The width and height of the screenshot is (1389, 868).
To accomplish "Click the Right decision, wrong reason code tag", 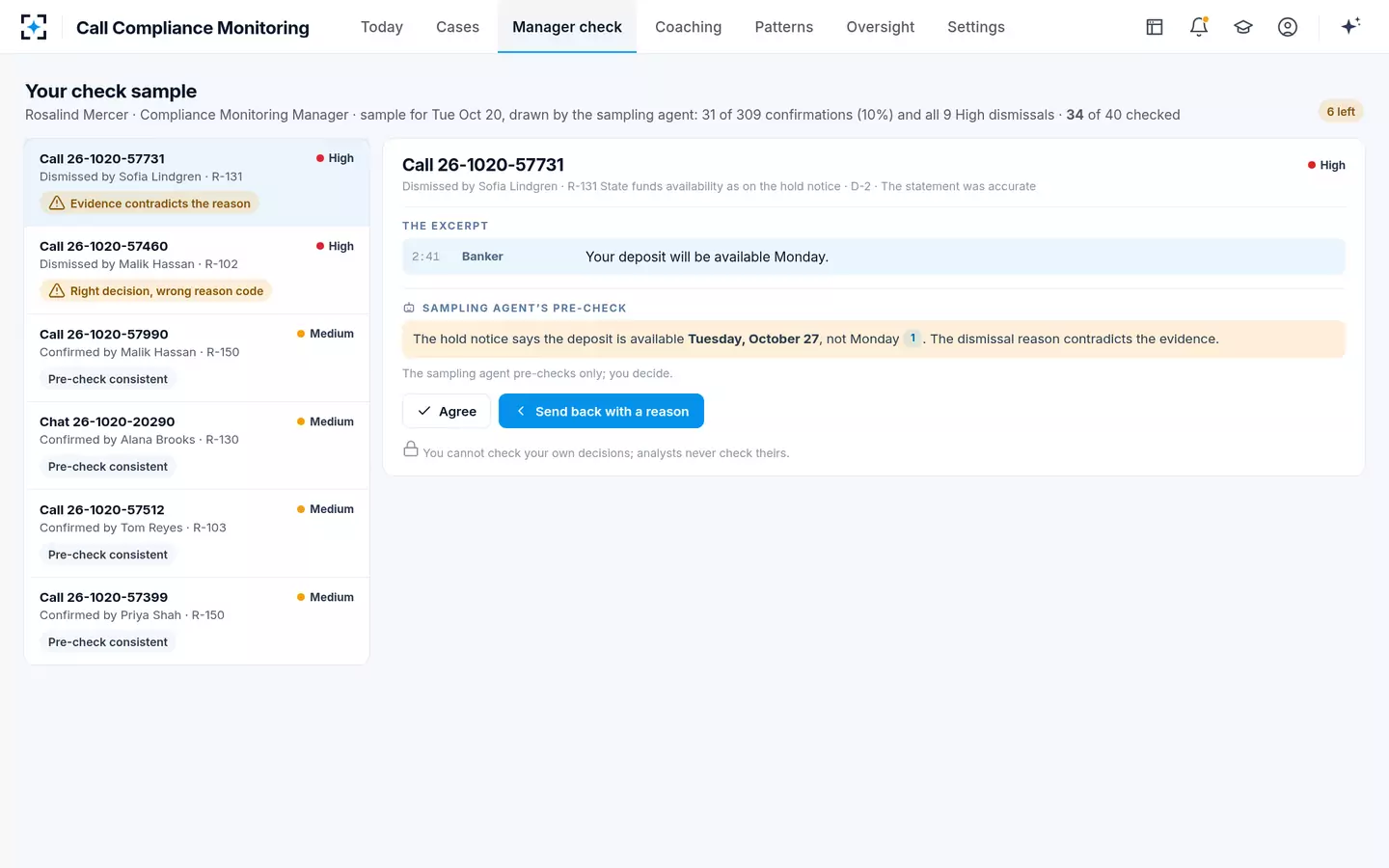I will [156, 291].
